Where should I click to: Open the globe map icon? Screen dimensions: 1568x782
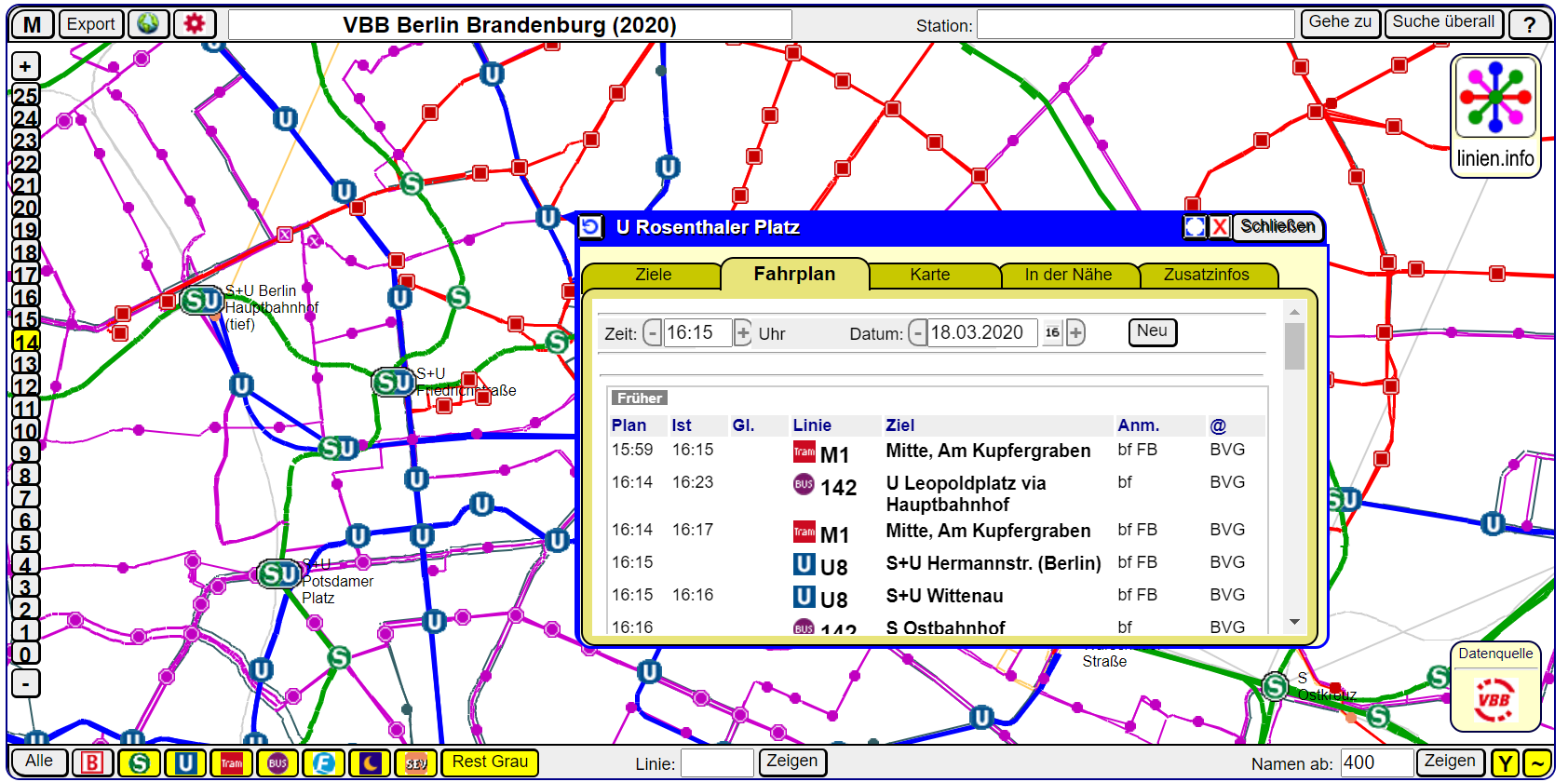(148, 23)
